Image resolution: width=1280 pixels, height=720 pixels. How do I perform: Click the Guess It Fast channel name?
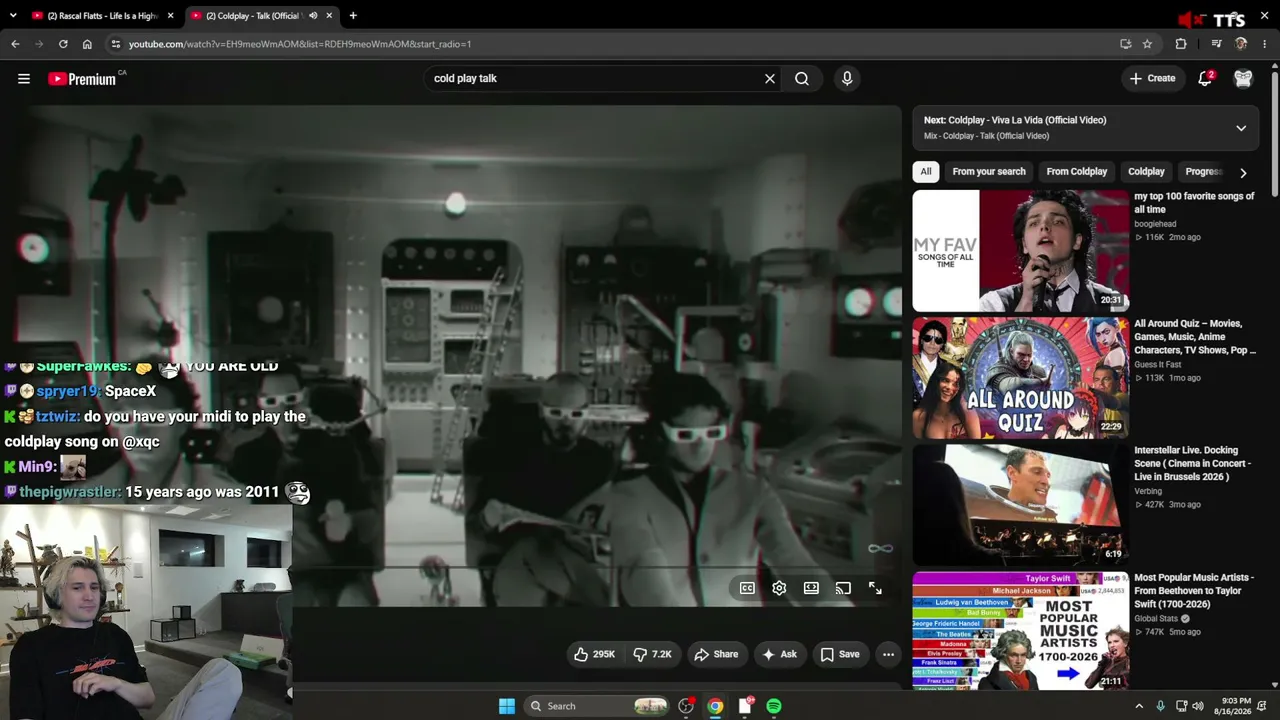[x=1158, y=365]
